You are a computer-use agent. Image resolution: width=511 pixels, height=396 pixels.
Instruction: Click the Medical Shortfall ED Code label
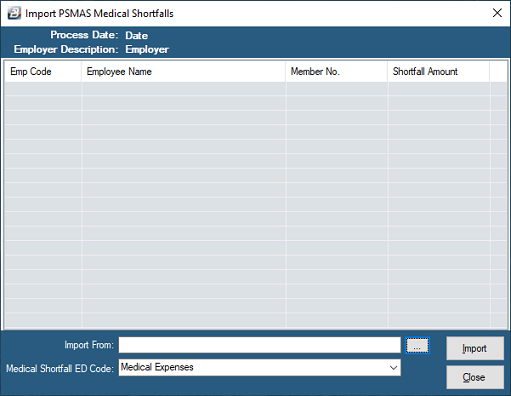[x=60, y=368]
